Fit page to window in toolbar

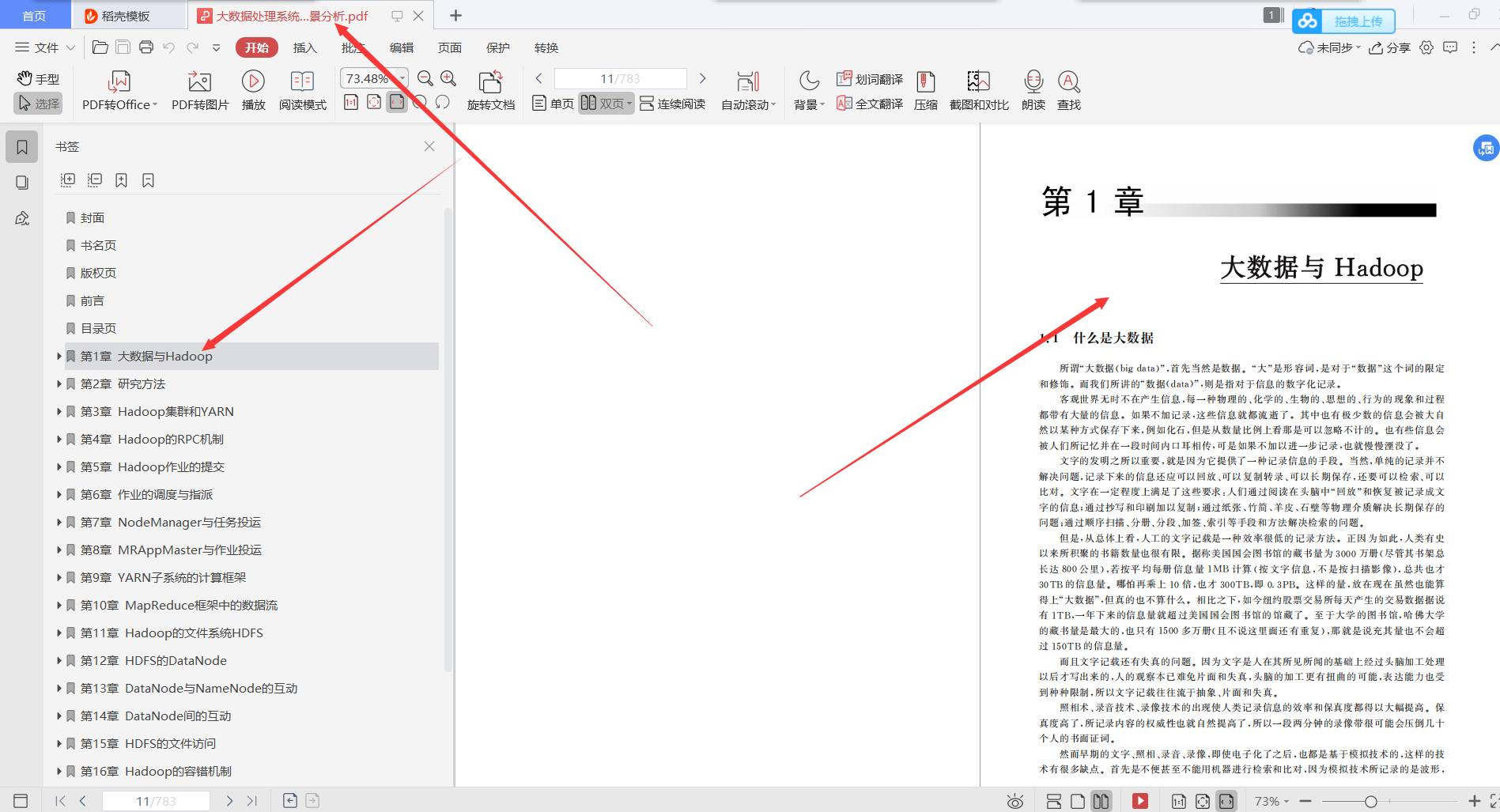click(x=374, y=102)
